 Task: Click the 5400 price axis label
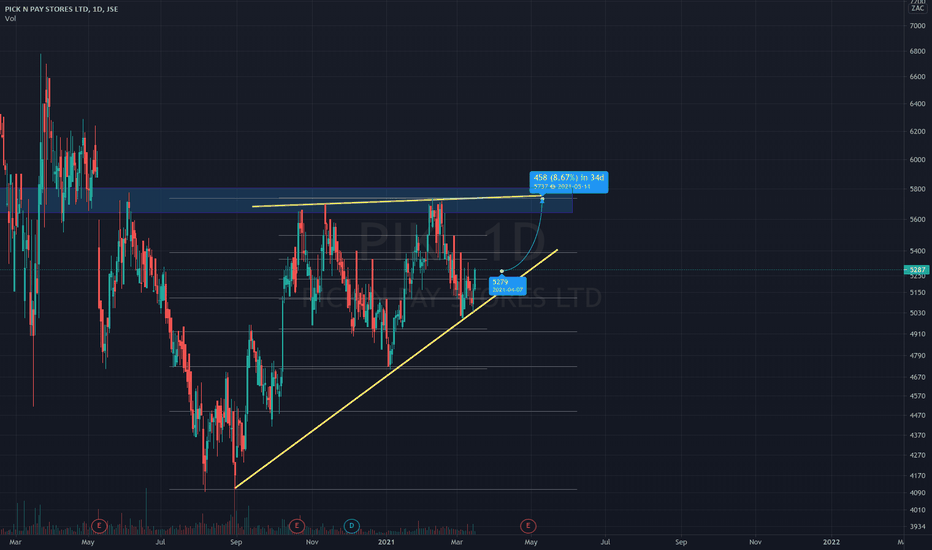point(917,251)
